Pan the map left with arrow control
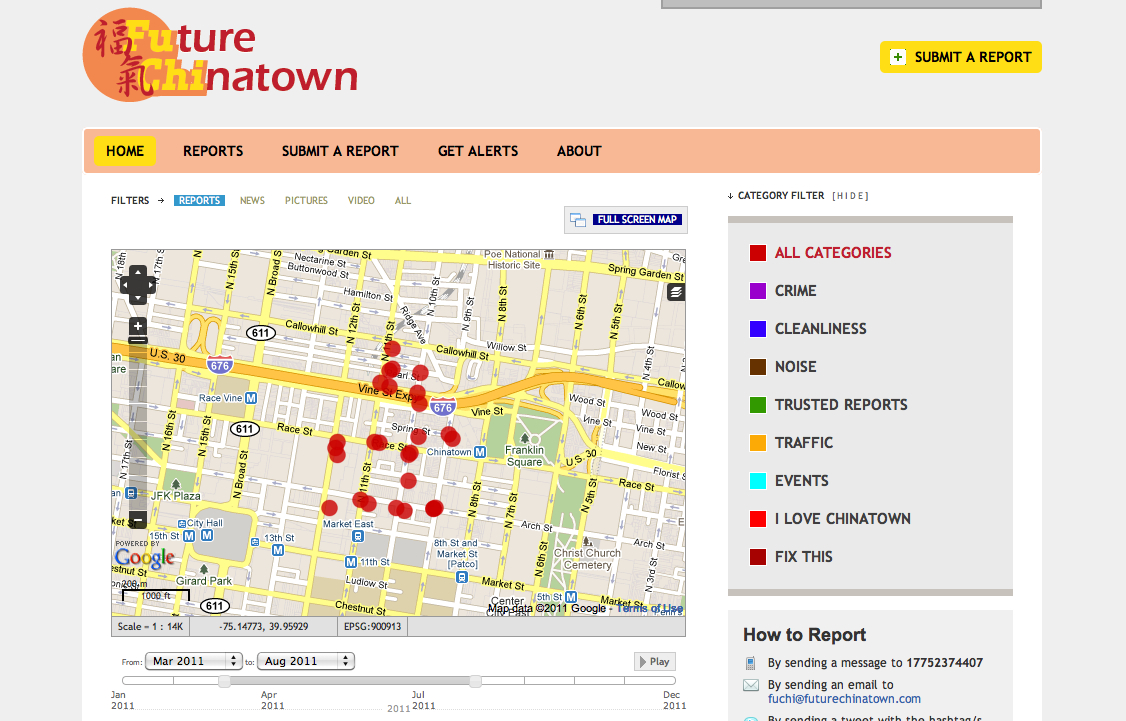Viewport: 1126px width, 721px height. (x=126, y=285)
